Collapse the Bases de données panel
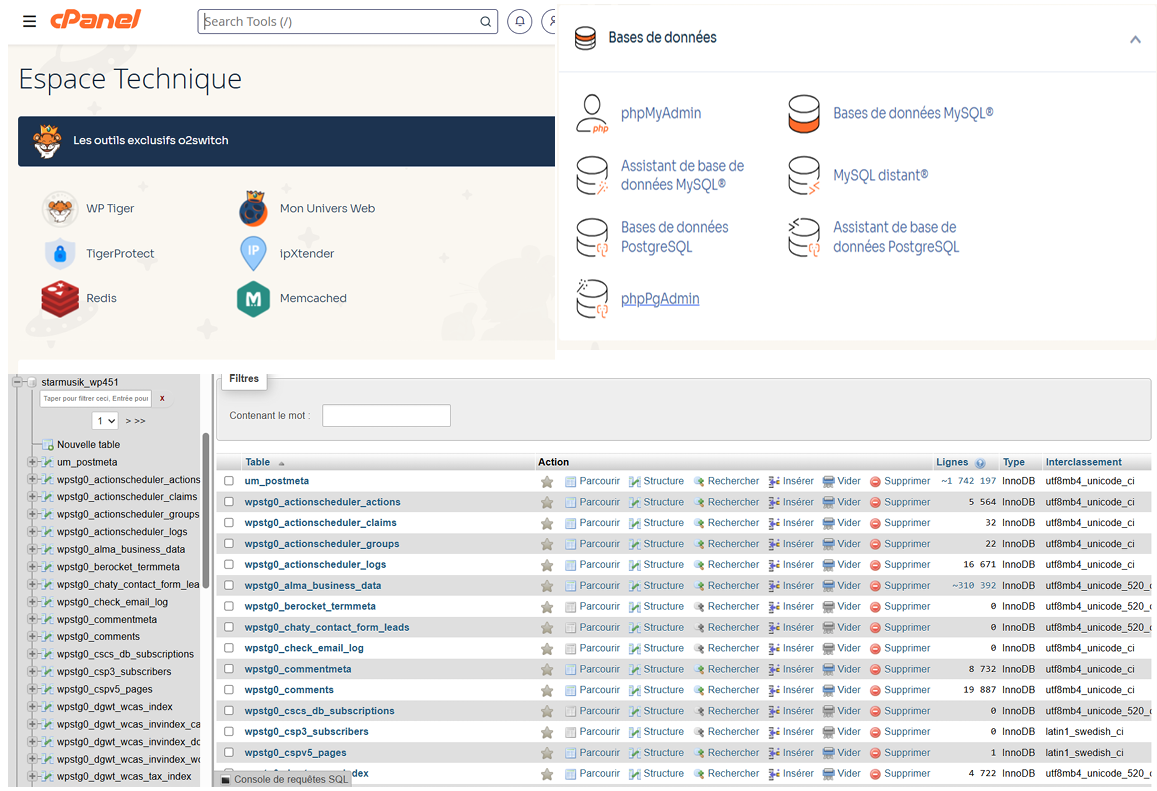This screenshot has height=791, width=1157. coord(1135,39)
